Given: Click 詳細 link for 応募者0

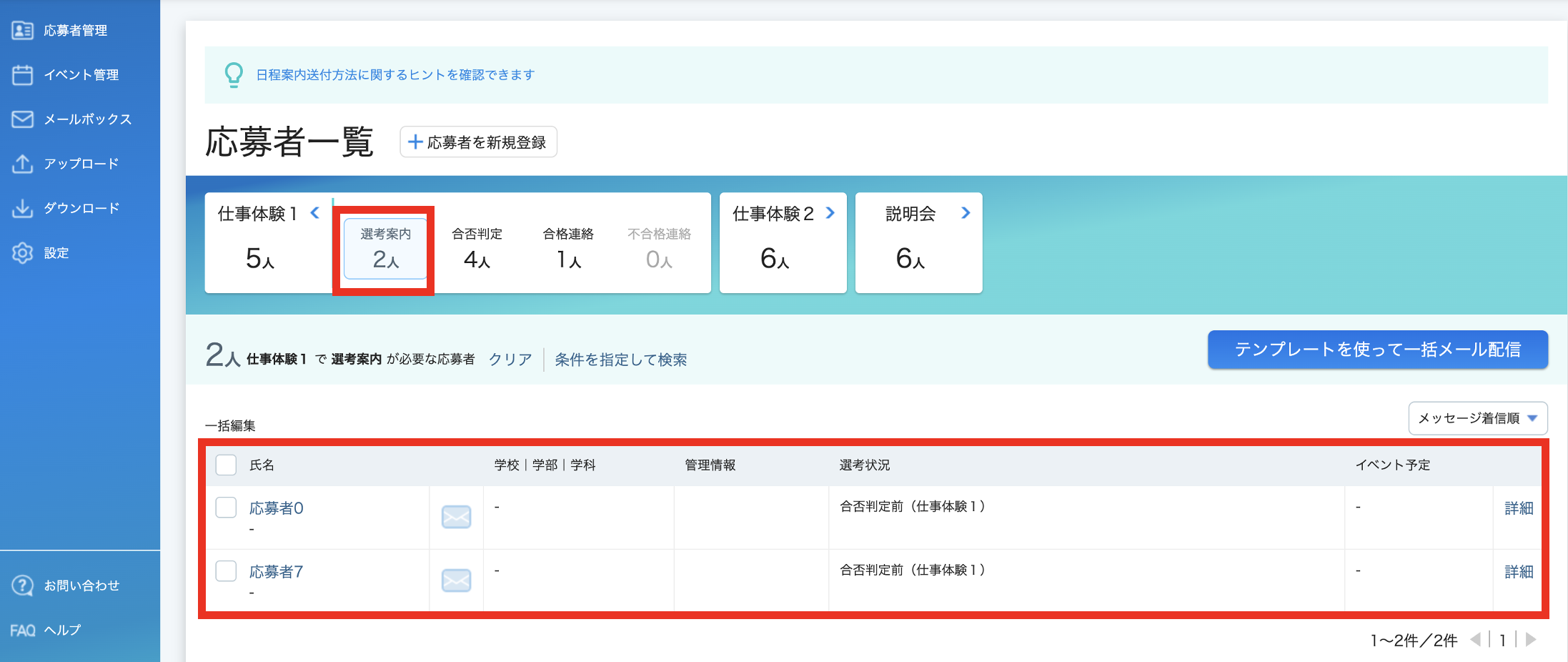Looking at the screenshot, I should click(1519, 508).
